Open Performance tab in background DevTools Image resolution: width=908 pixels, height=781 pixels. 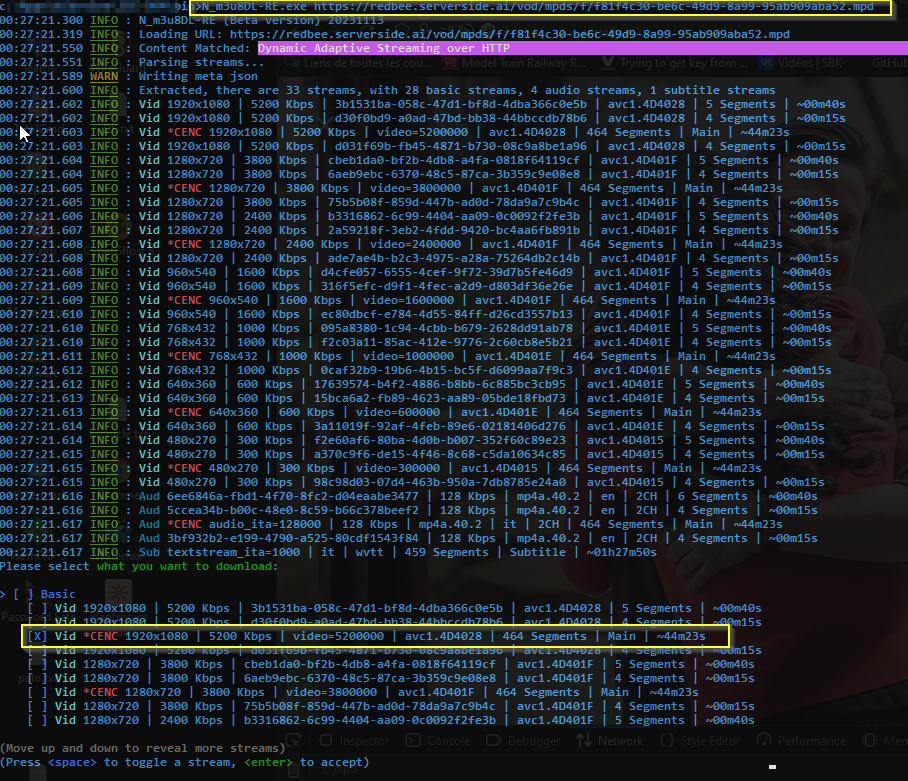click(801, 741)
